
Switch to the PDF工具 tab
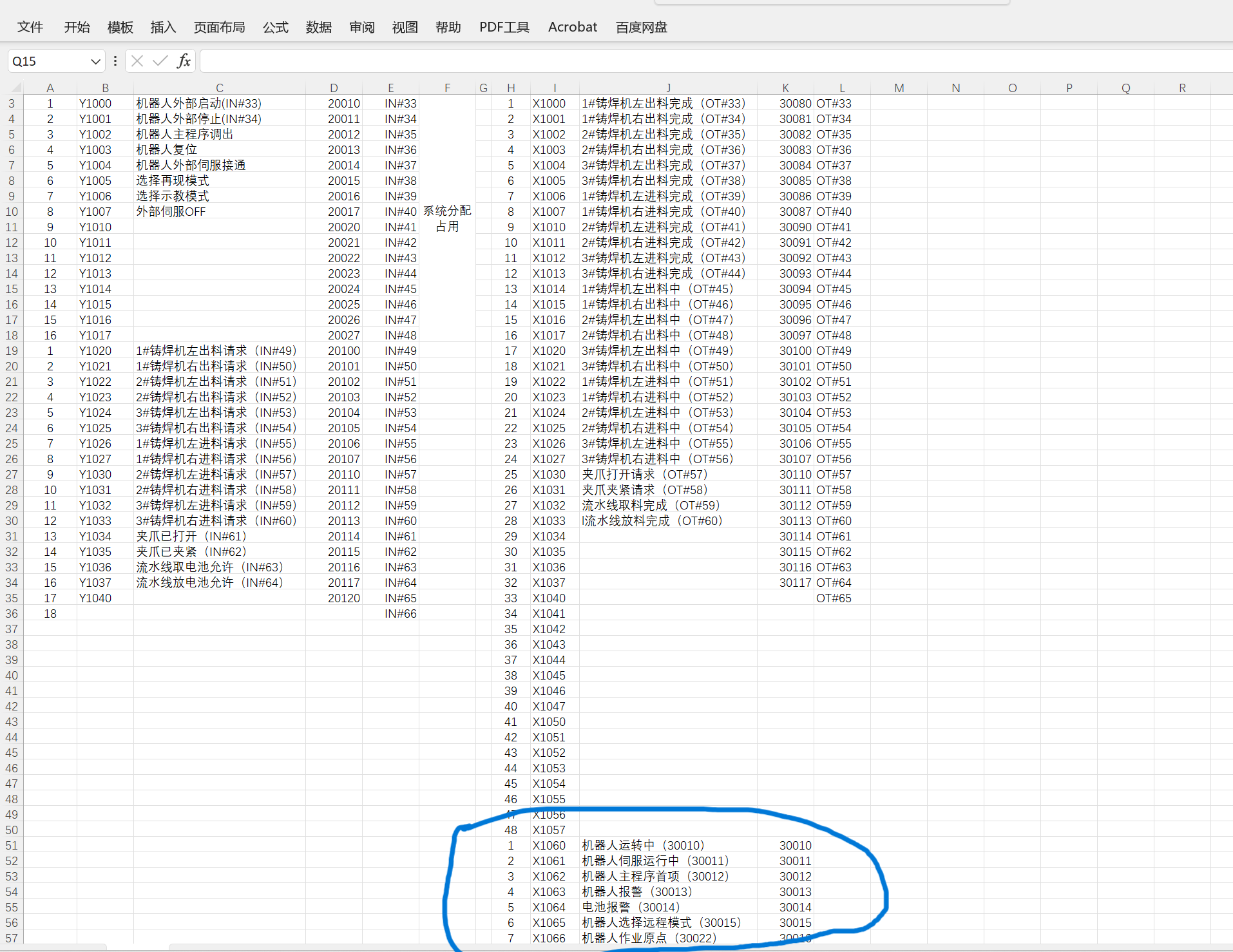504,27
